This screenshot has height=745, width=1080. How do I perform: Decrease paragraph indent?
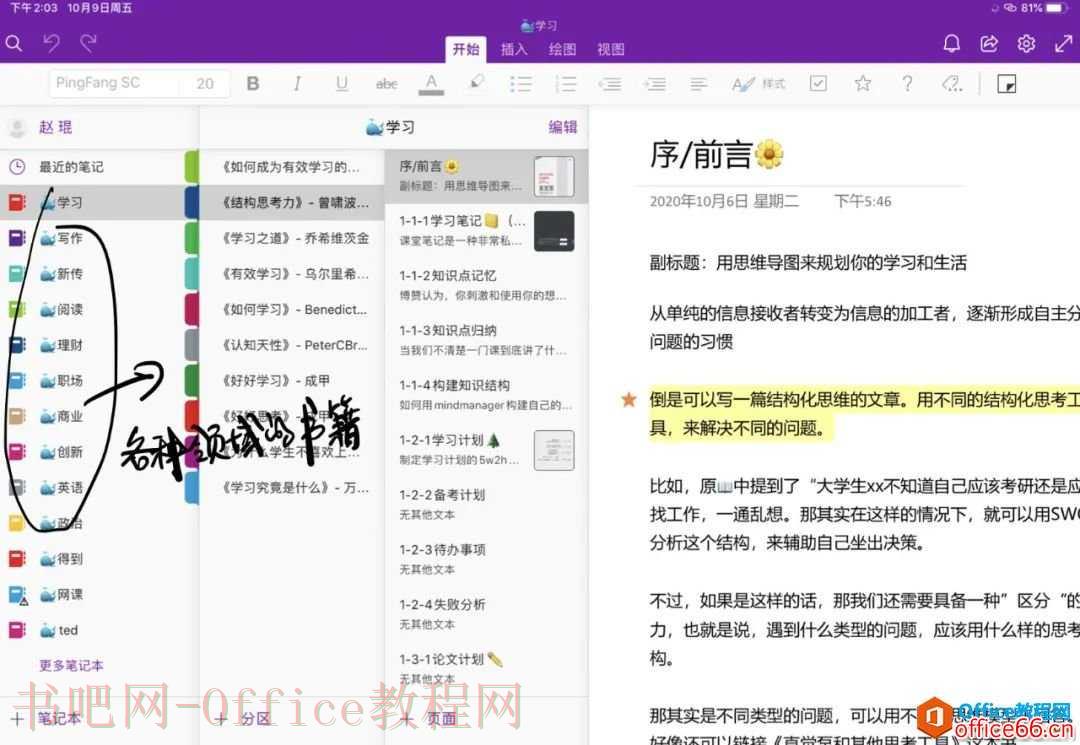[610, 84]
